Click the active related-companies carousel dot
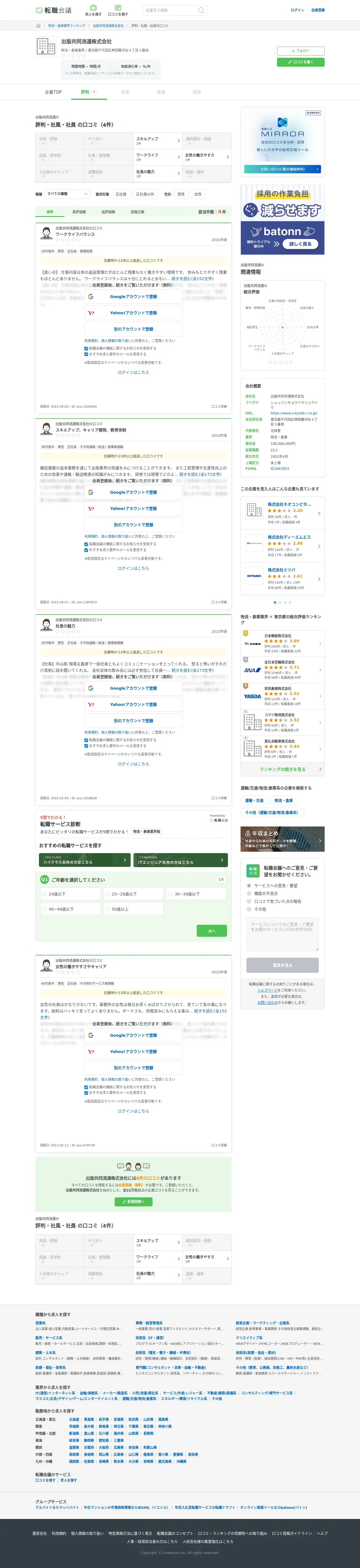360x1568 pixels. click(275, 602)
